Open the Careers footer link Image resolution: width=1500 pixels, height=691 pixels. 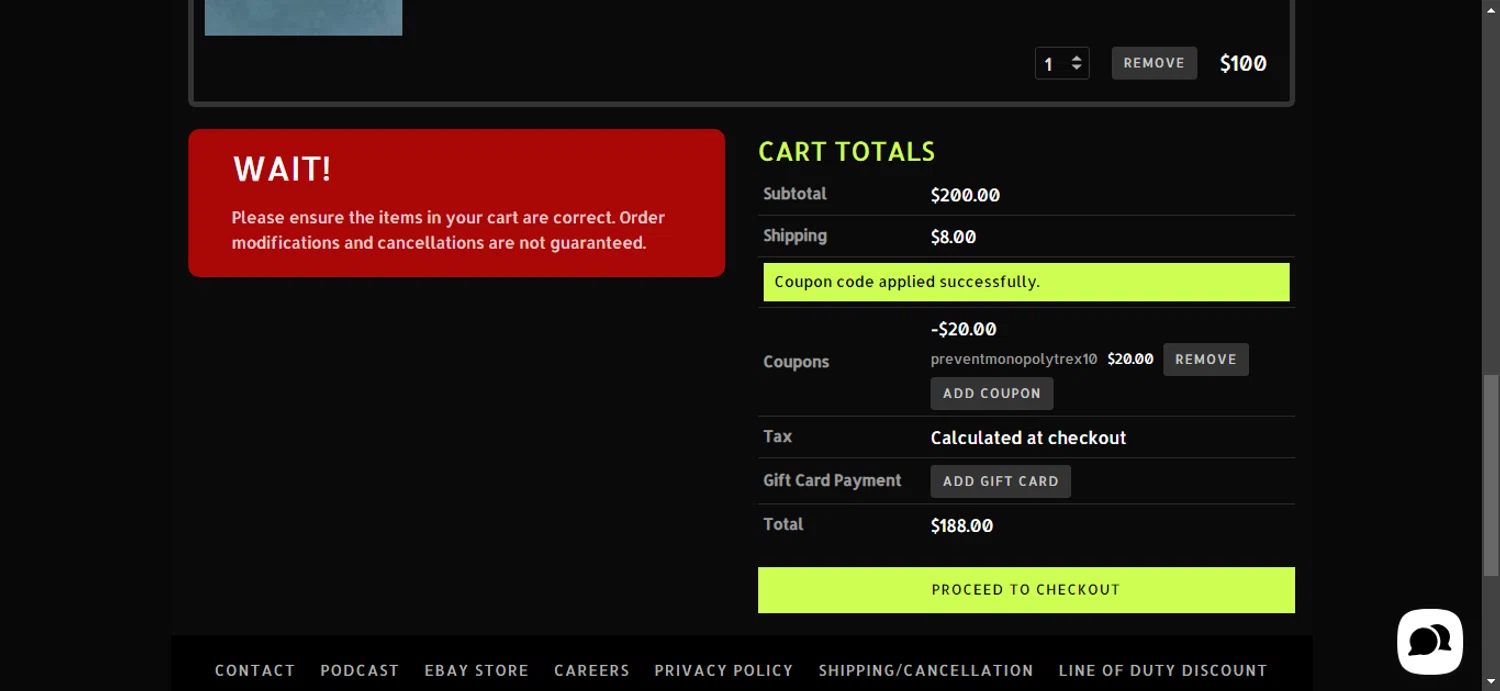point(592,670)
